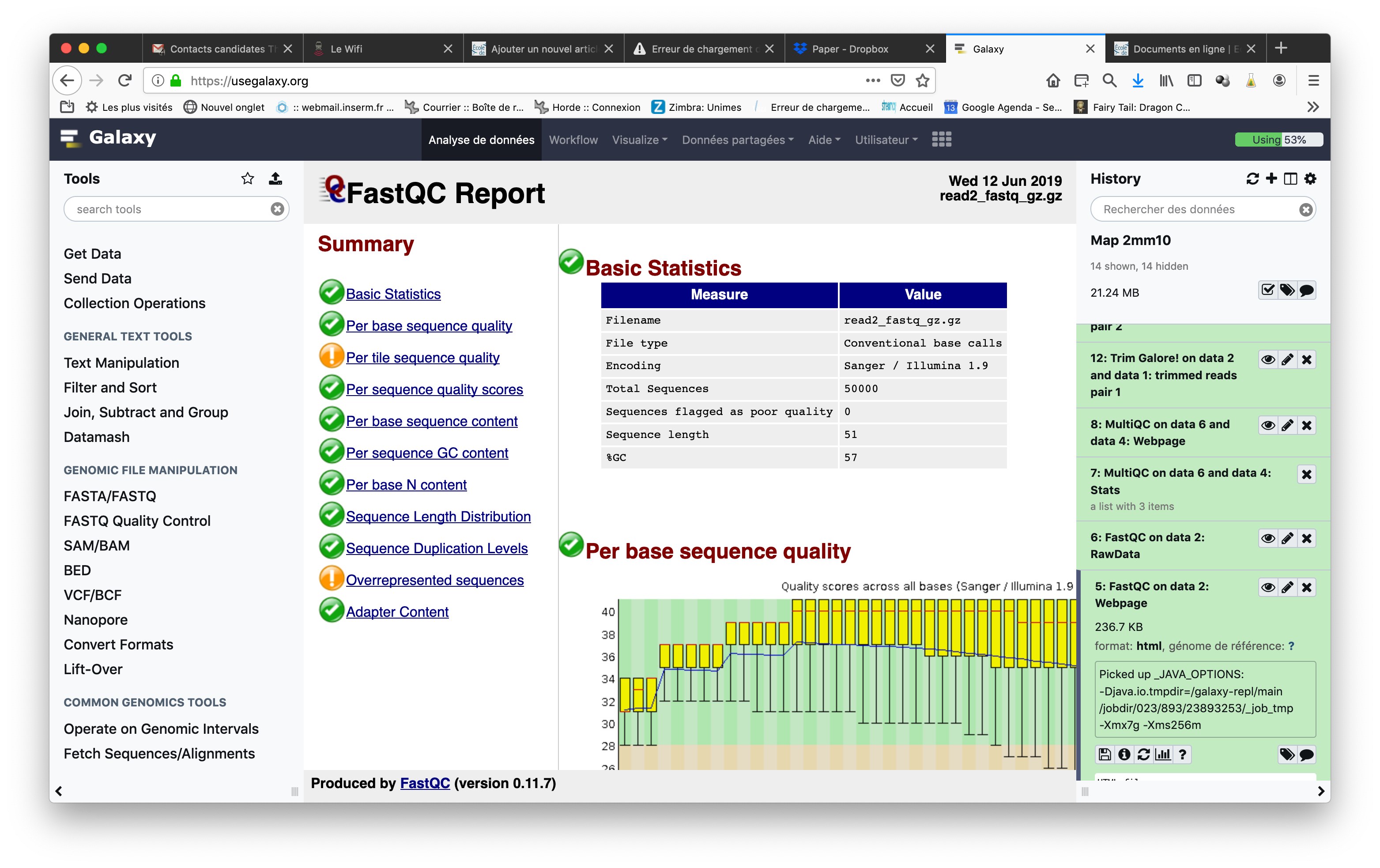Visualize dataset 5 with the chart icon
The height and width of the screenshot is (868, 1380).
point(1163,755)
